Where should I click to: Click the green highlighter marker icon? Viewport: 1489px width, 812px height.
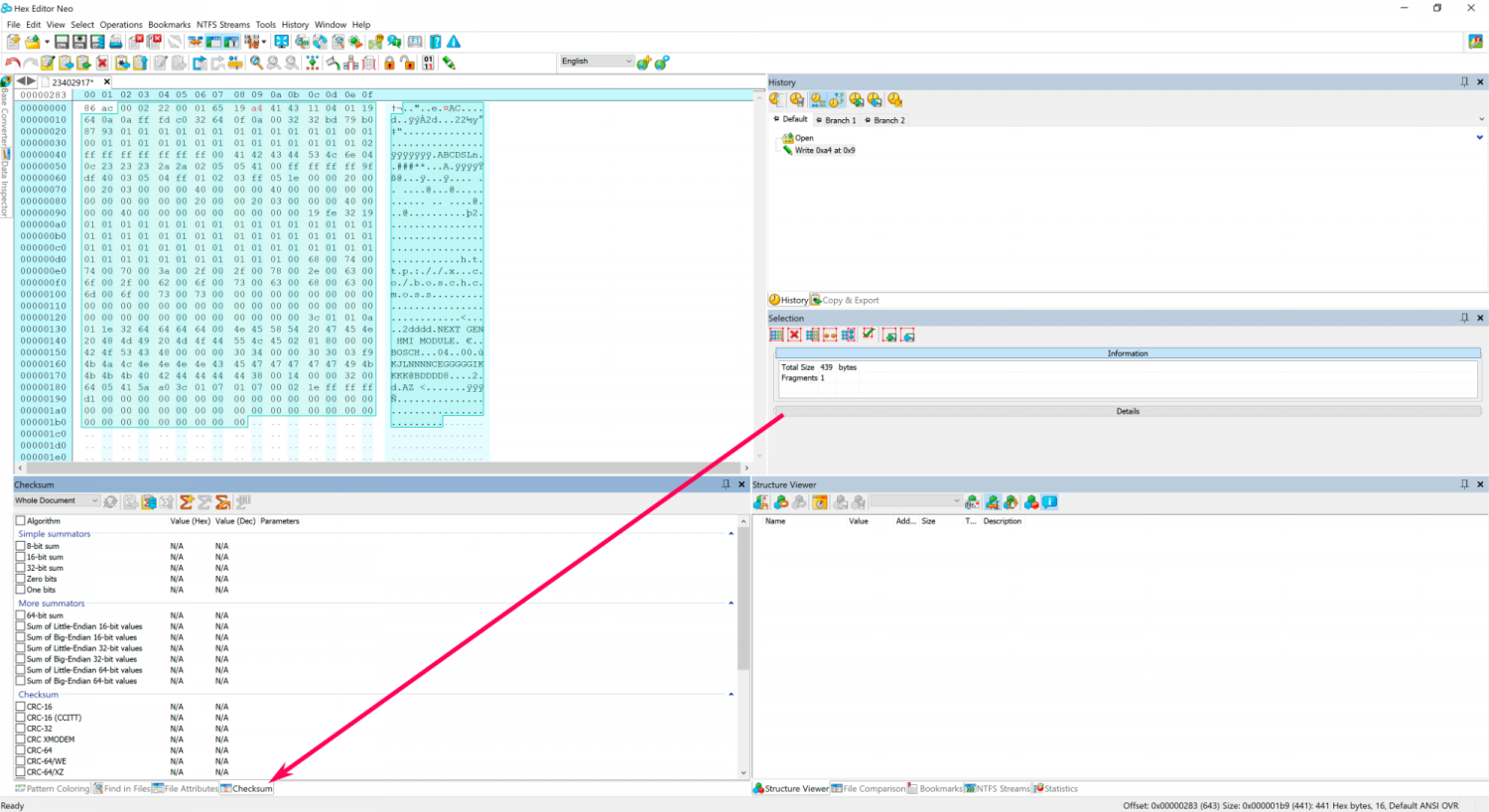(449, 63)
